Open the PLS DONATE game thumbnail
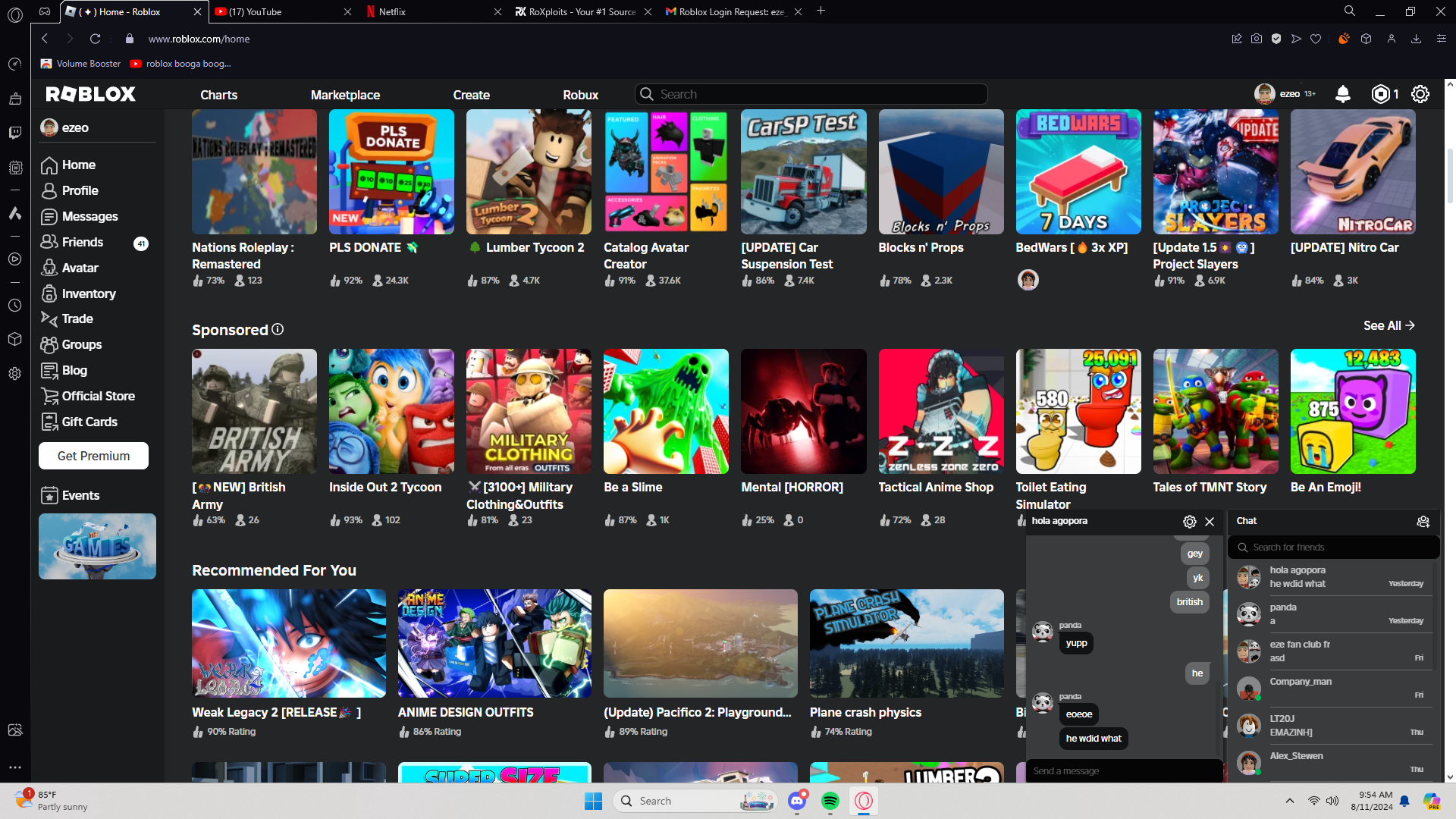The image size is (1456, 819). [x=391, y=172]
